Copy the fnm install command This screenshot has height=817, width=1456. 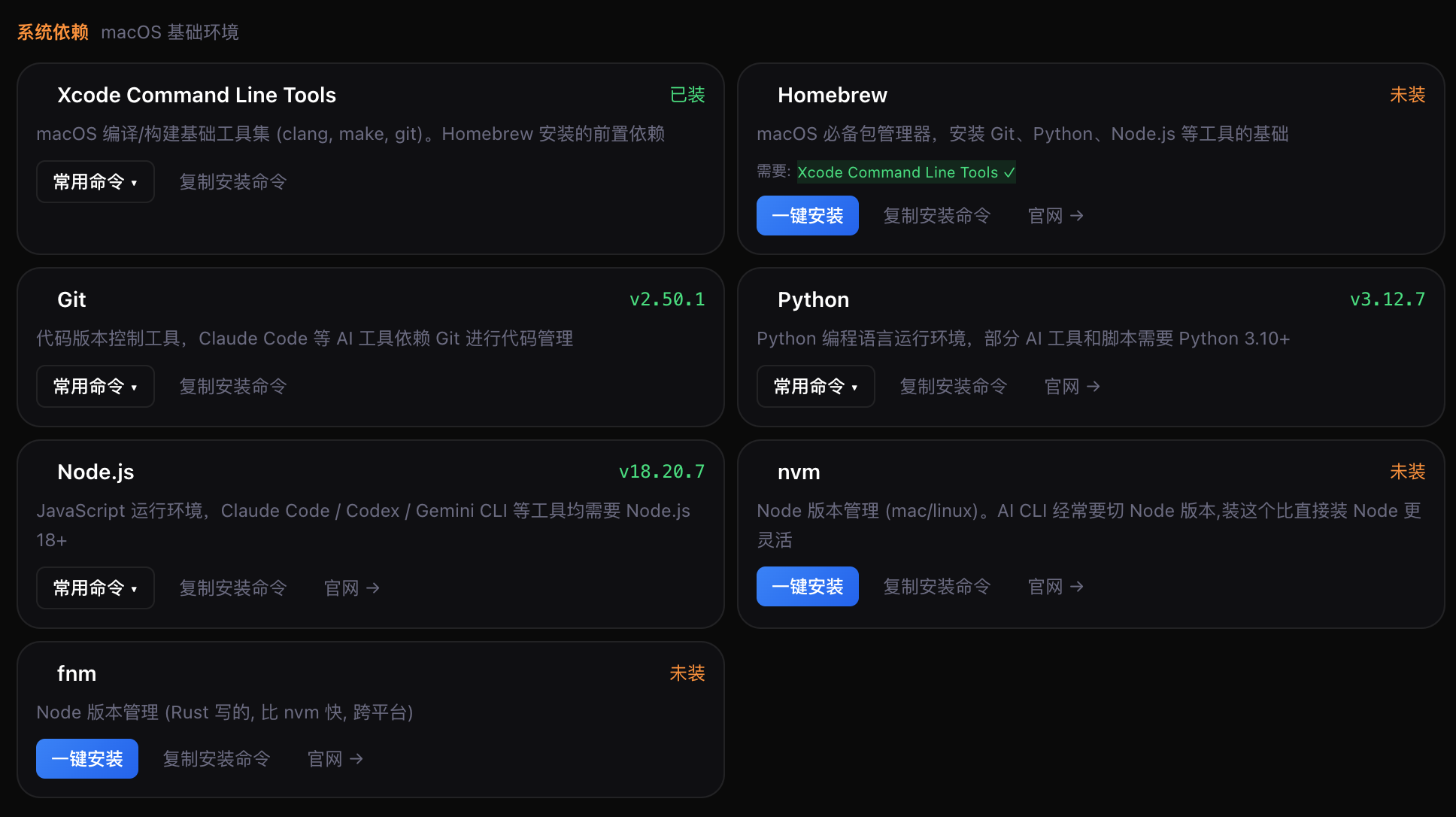(217, 758)
